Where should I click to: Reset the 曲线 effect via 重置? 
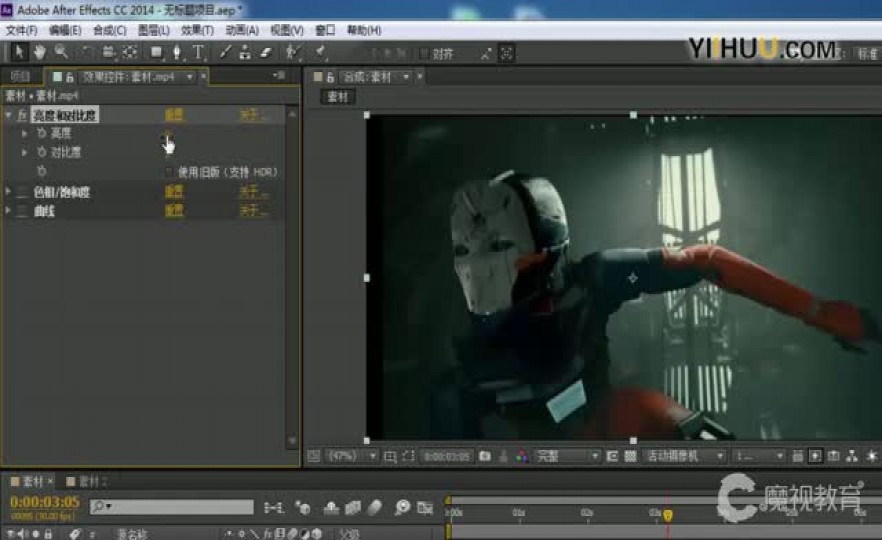pyautogui.click(x=174, y=212)
